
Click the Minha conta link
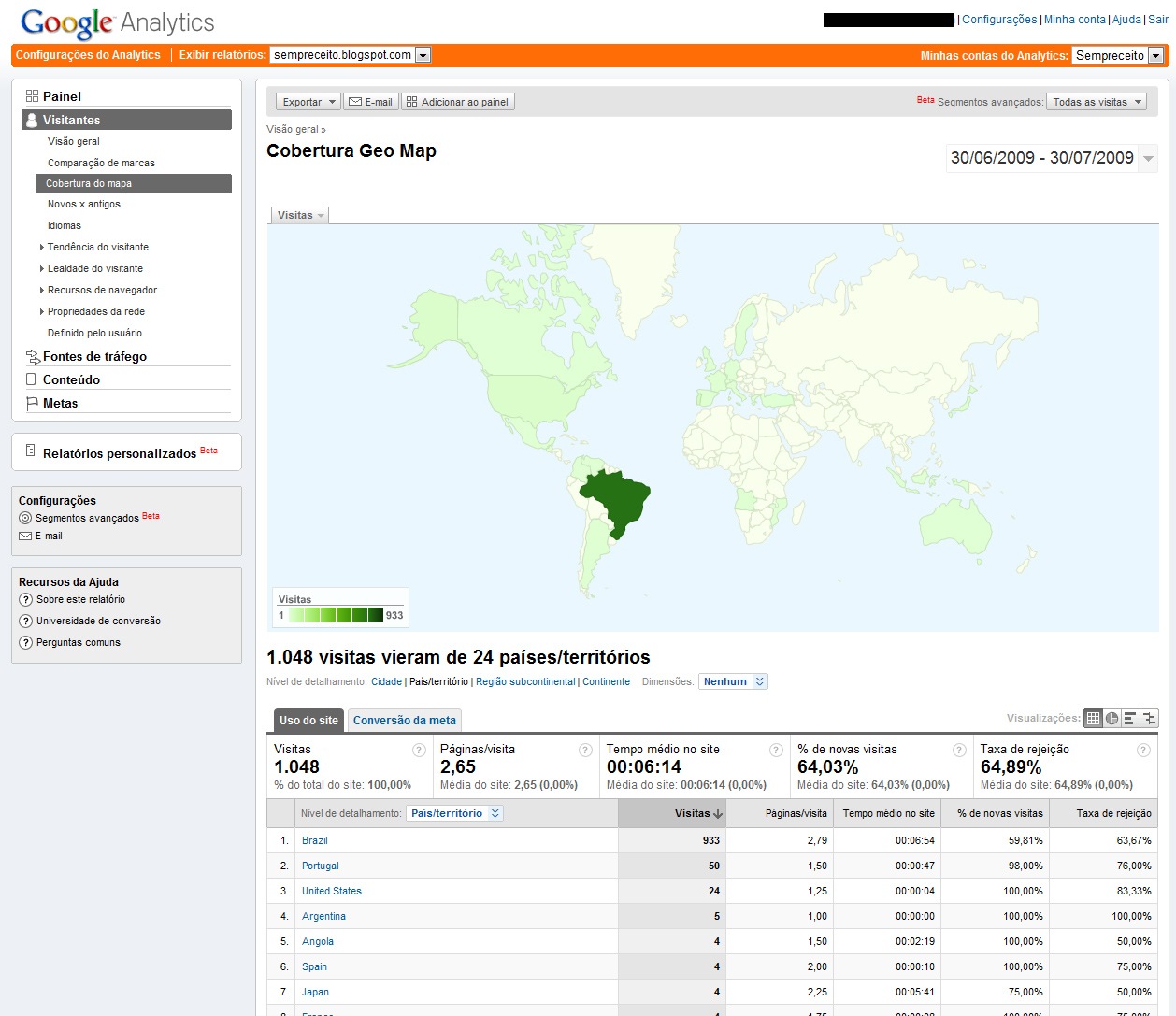[1075, 20]
